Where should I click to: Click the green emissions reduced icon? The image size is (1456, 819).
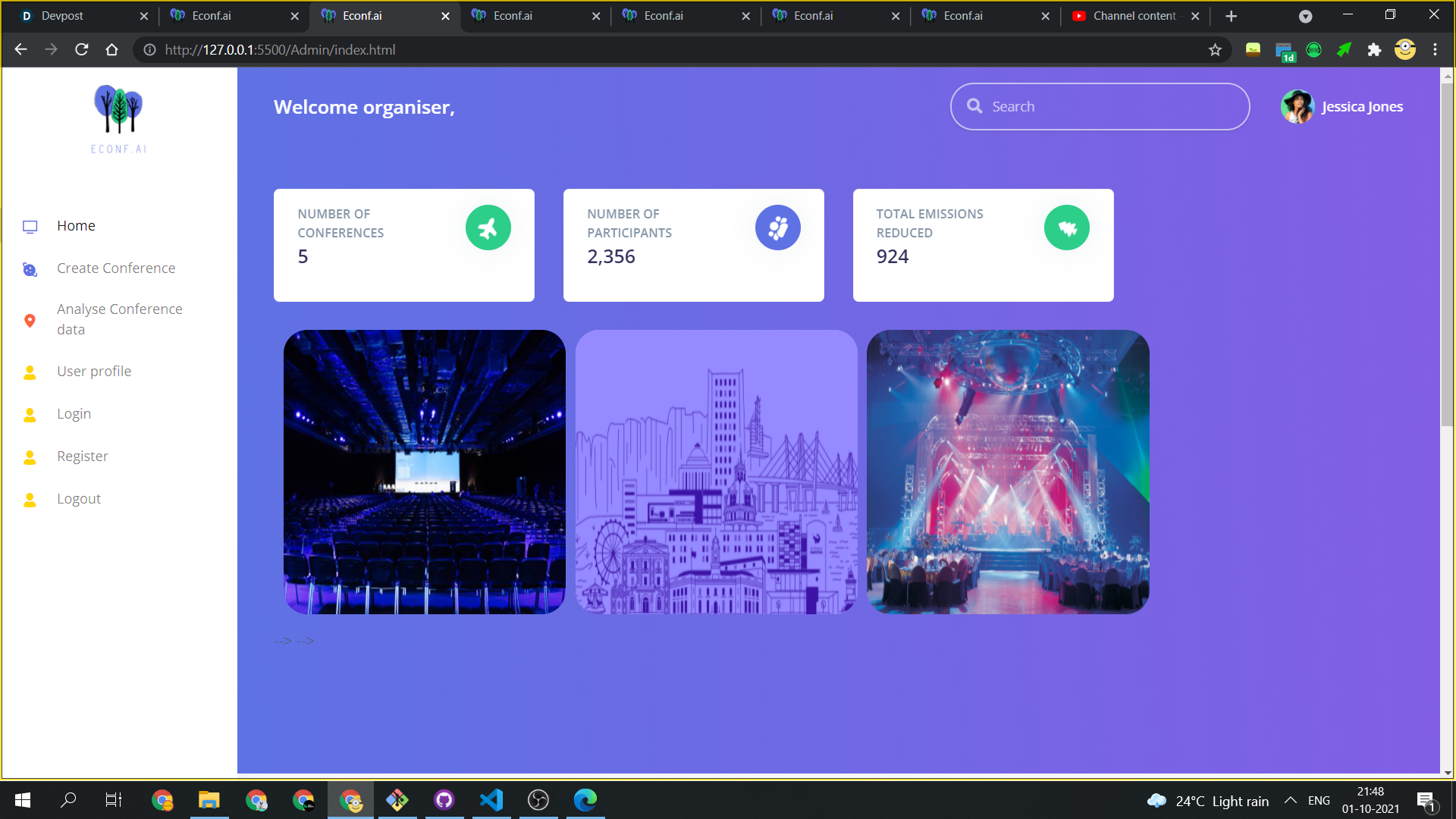tap(1066, 227)
